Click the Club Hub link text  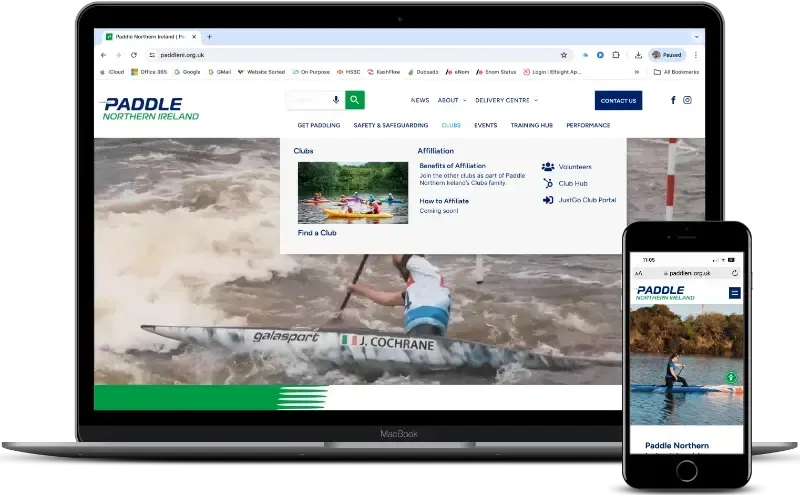tap(573, 184)
